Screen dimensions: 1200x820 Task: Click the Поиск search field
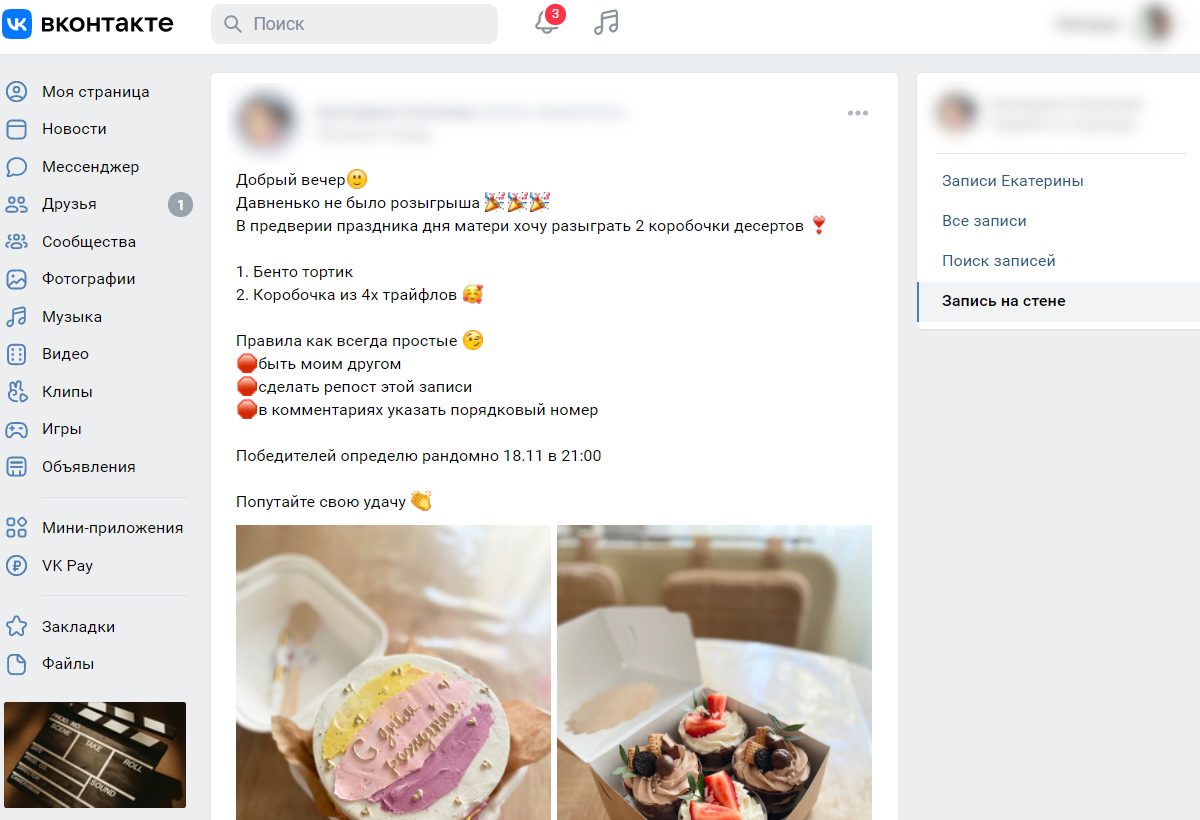tap(354, 24)
